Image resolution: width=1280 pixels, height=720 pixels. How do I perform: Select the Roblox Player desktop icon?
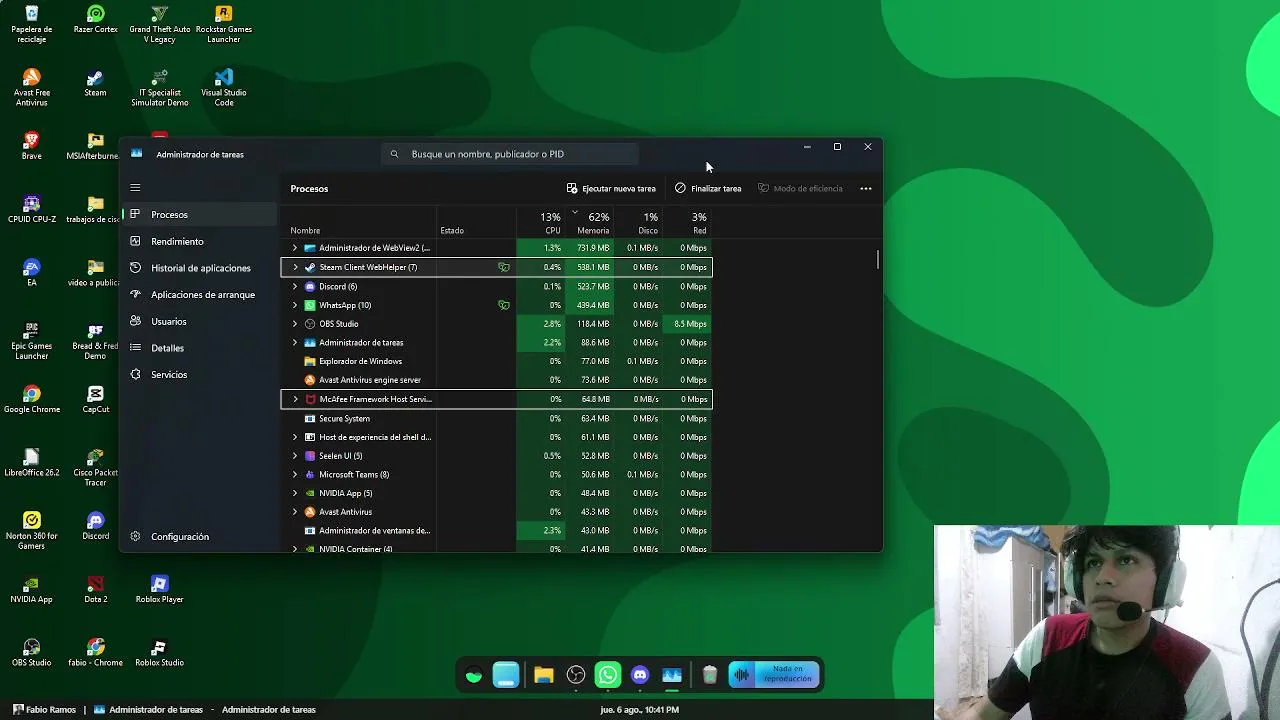[x=159, y=590]
